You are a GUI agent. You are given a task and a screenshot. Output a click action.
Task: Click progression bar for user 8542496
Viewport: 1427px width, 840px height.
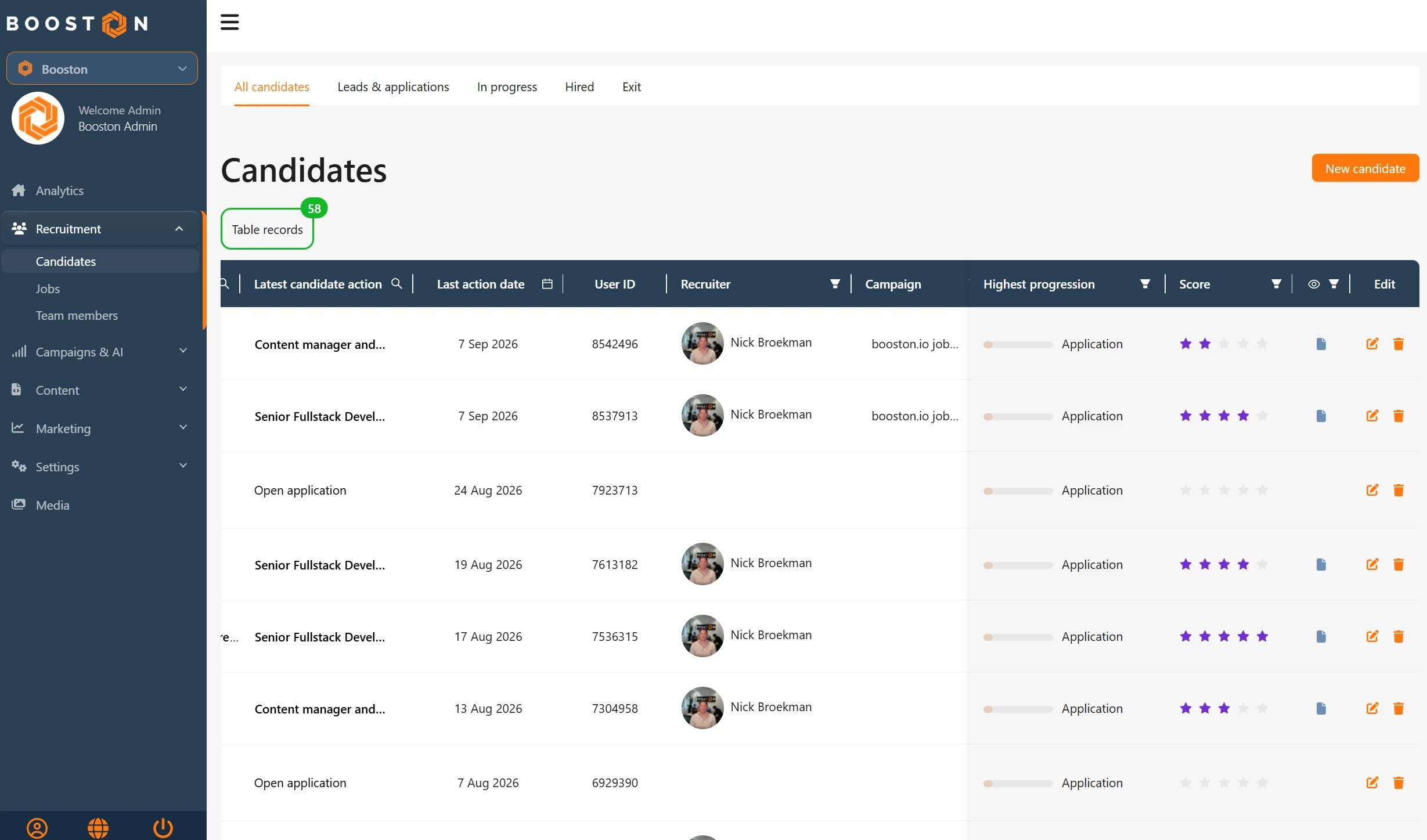click(x=1018, y=344)
